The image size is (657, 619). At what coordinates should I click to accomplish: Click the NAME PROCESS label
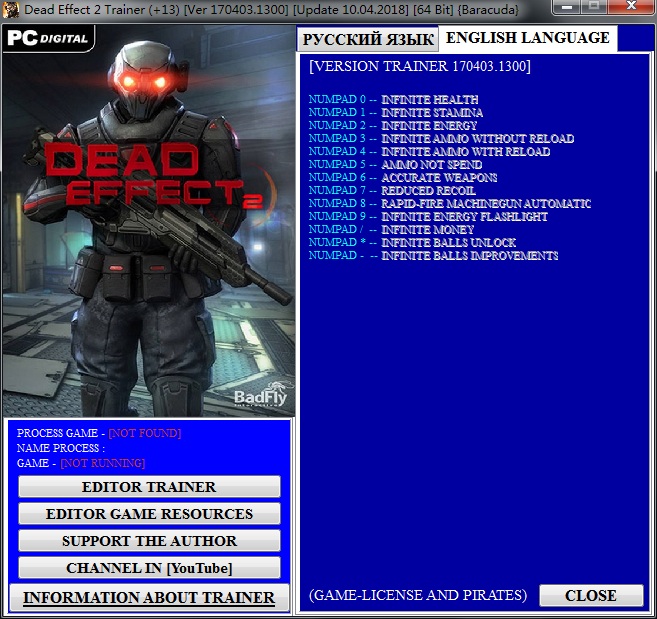click(x=61, y=448)
